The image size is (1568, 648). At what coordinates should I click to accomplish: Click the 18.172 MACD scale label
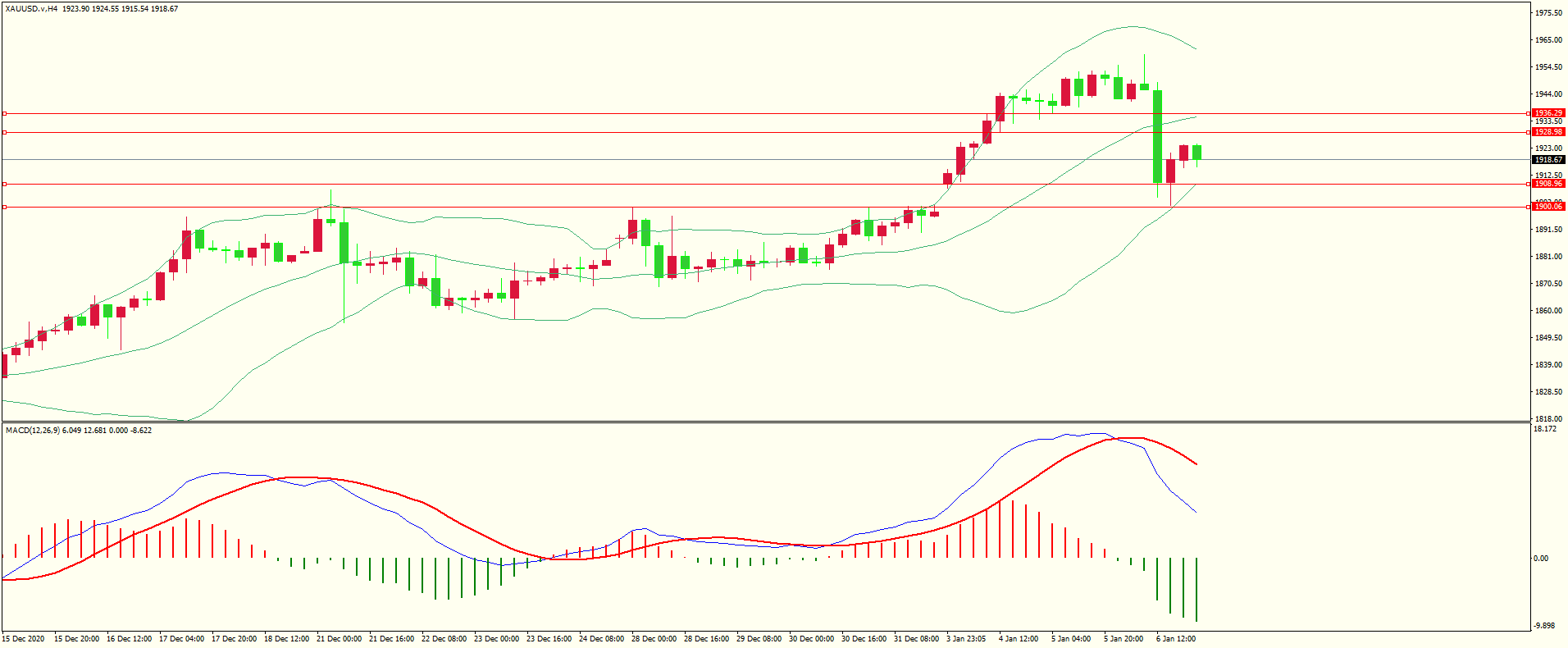[x=1544, y=429]
